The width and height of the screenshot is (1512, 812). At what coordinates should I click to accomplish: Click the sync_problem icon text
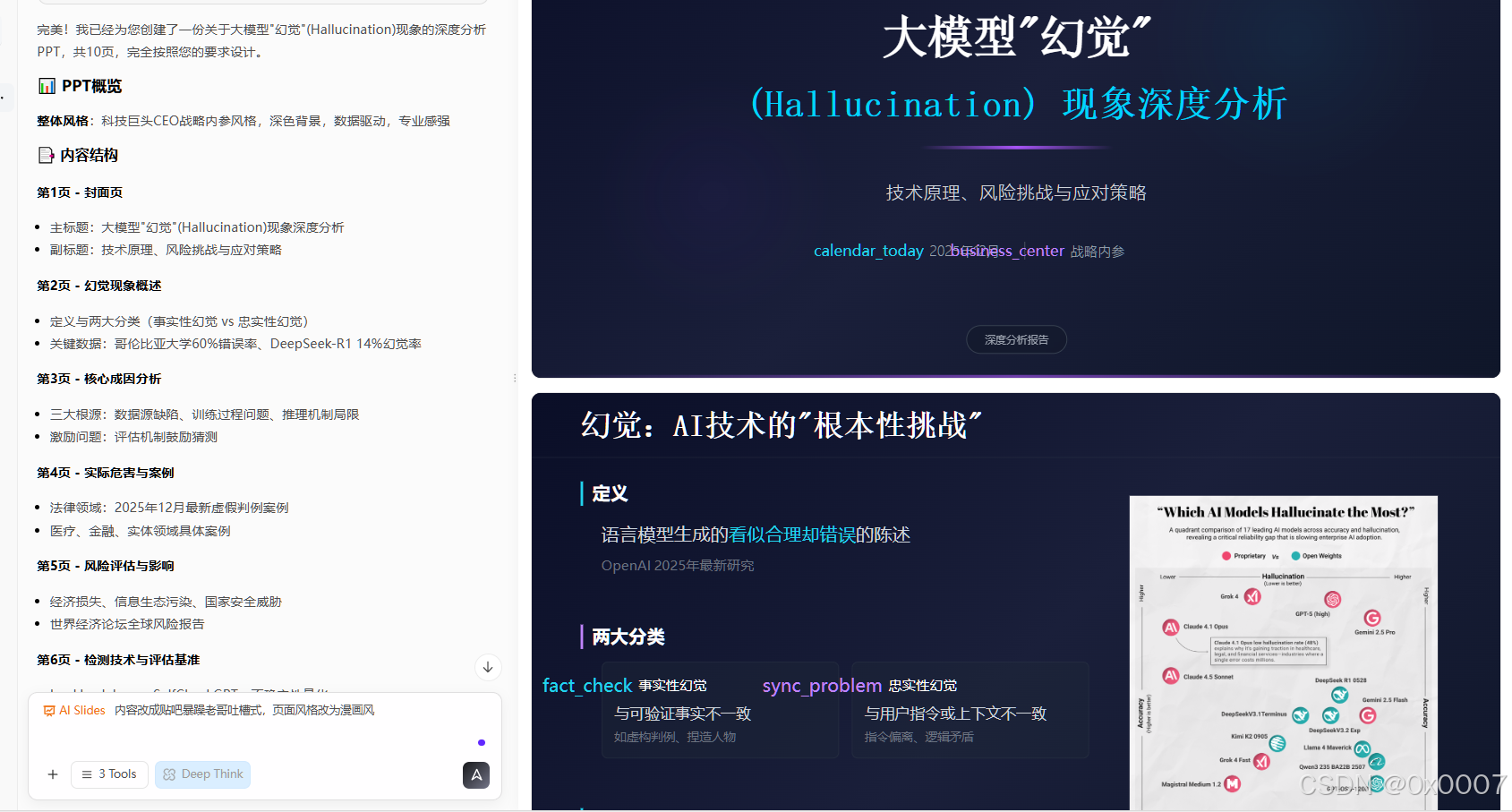(x=822, y=686)
